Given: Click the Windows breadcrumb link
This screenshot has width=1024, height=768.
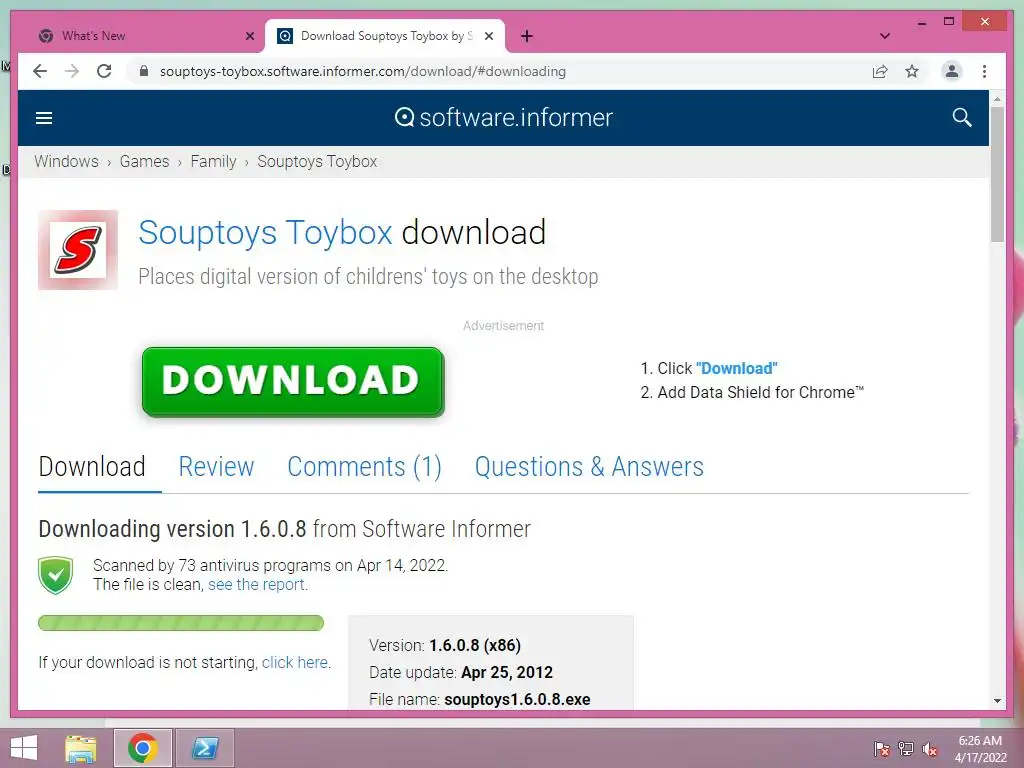Looking at the screenshot, I should click(x=67, y=161).
